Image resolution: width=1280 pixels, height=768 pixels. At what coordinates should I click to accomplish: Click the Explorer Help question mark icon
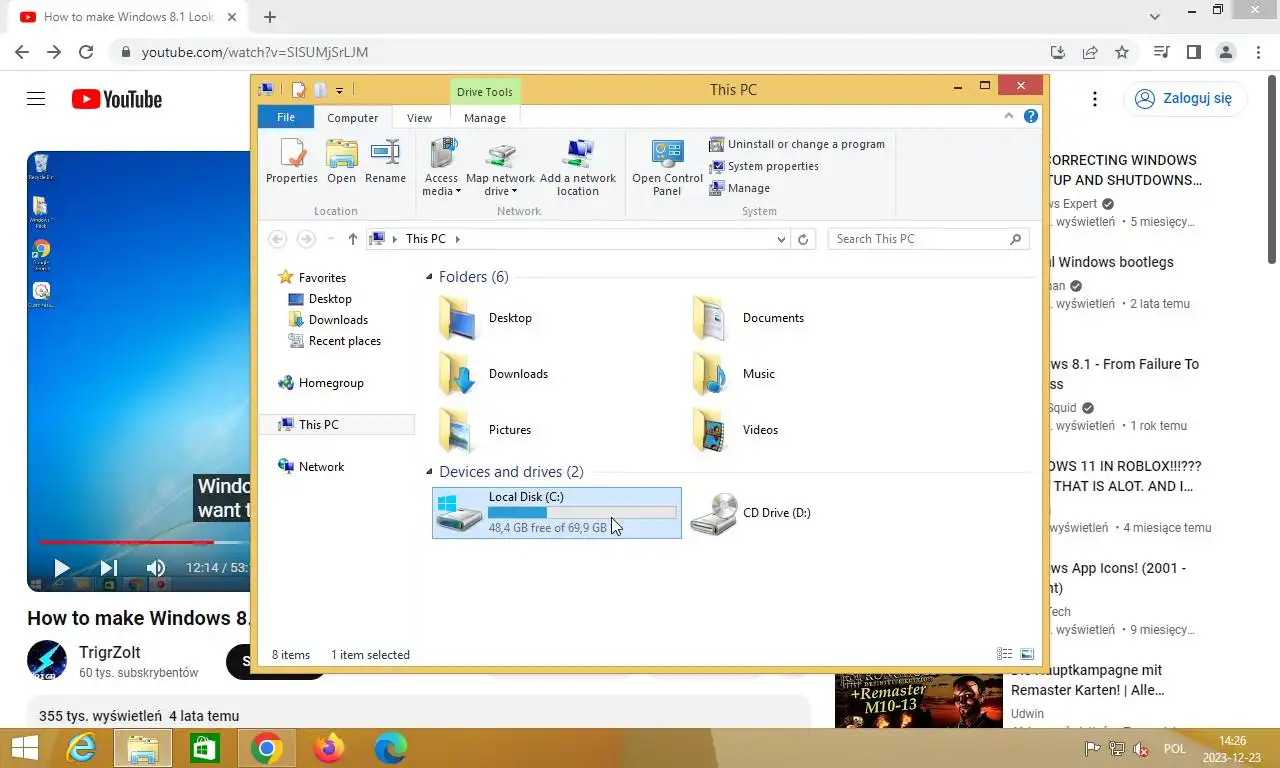(1031, 116)
